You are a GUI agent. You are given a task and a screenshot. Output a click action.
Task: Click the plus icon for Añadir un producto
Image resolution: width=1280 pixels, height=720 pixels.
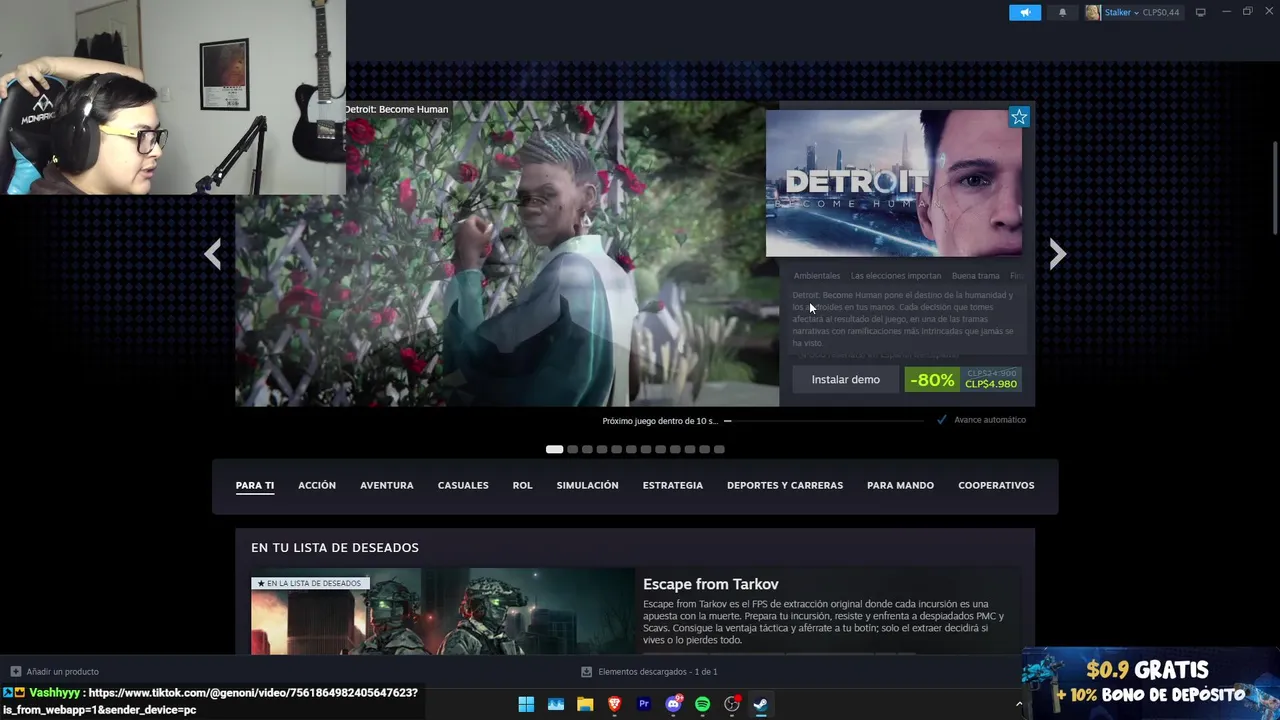pyautogui.click(x=15, y=671)
